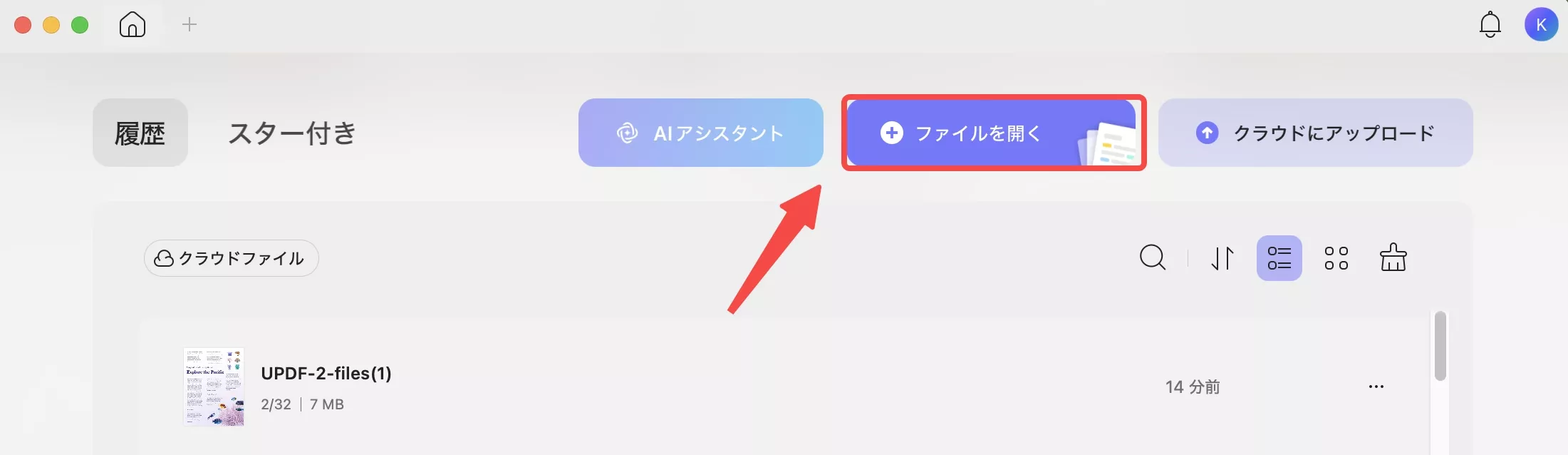Click the upload arrow icon in the cloud button
The image size is (1568, 455).
pyautogui.click(x=1207, y=133)
